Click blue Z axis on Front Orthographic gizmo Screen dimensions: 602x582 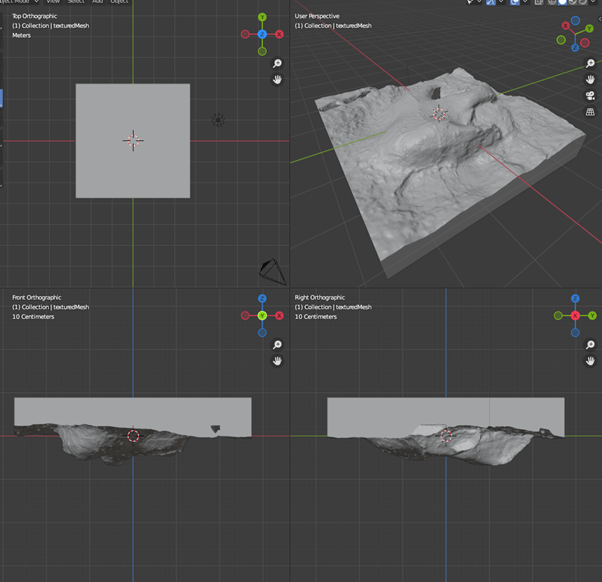[262, 299]
